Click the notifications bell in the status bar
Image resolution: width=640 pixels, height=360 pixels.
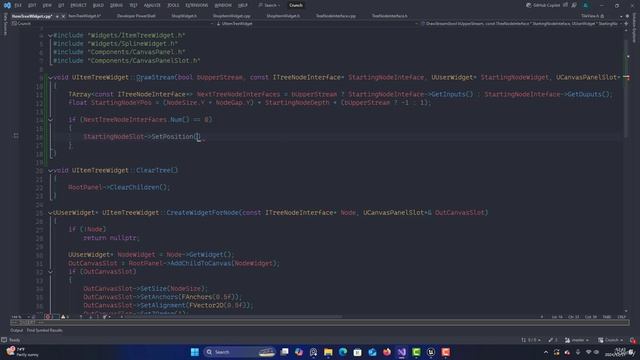(x=633, y=340)
